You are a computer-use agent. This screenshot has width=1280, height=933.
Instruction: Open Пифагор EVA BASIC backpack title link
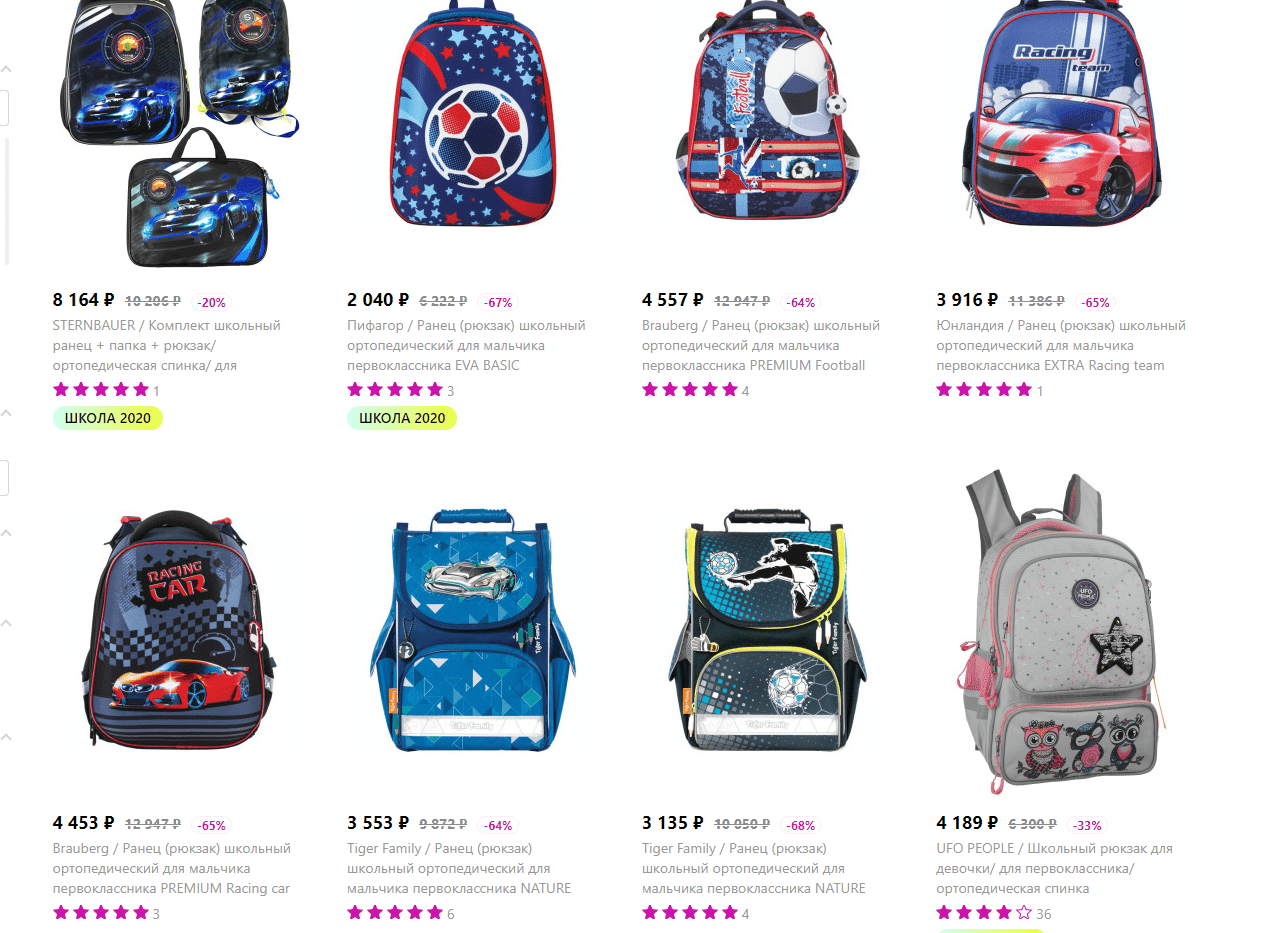click(466, 345)
